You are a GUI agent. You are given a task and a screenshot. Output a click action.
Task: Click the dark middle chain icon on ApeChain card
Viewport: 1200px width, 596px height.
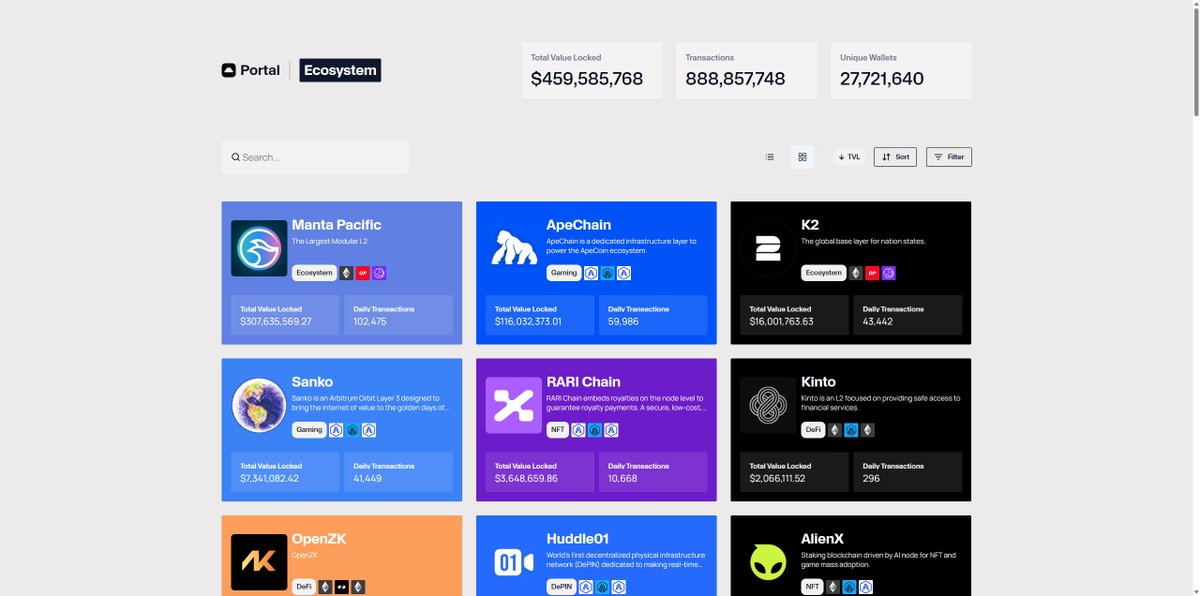pyautogui.click(x=608, y=273)
